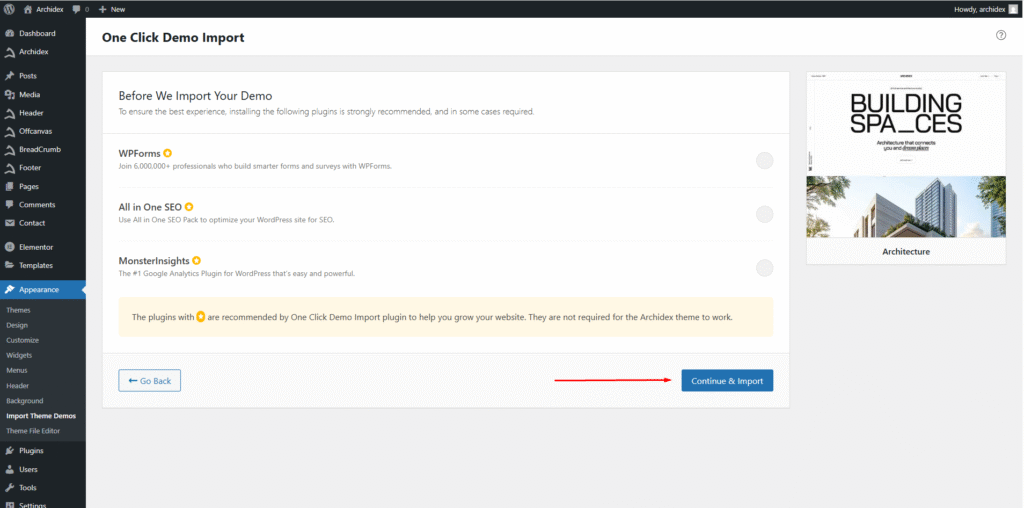
Task: Enable the WPForms plugin toggle
Action: pyautogui.click(x=764, y=160)
